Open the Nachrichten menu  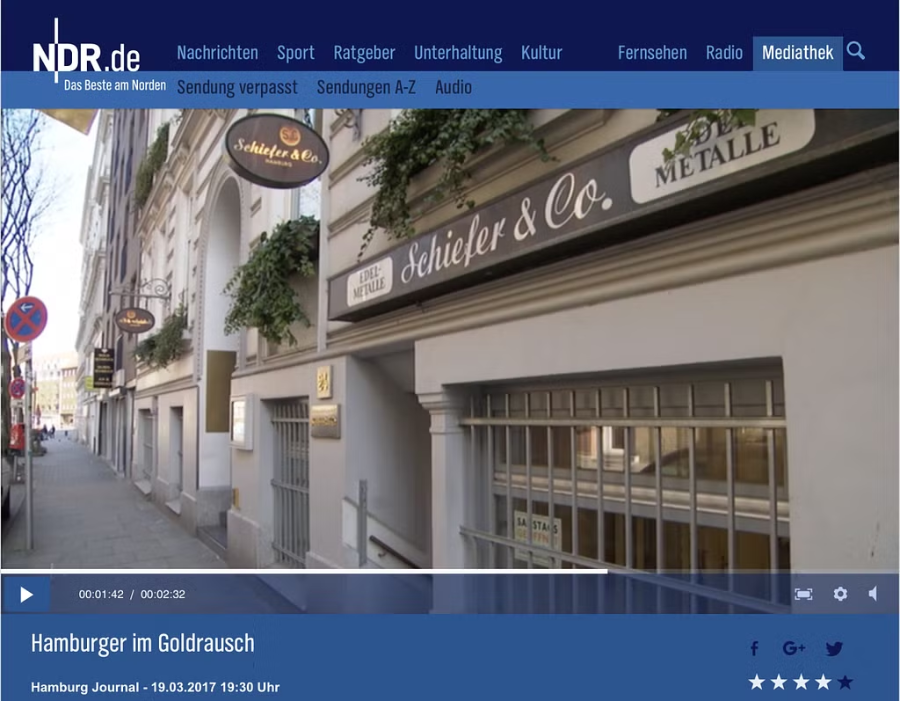click(217, 53)
